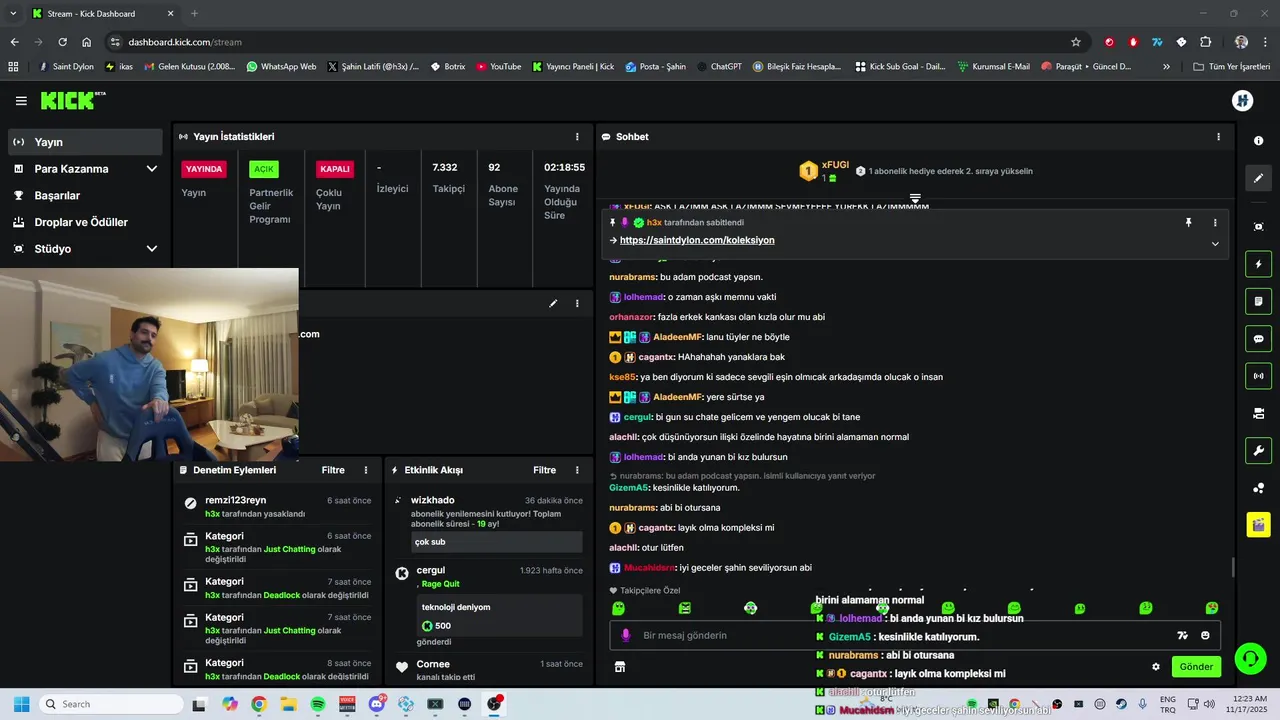Go to the browser home page
1280x720 pixels.
tap(87, 42)
